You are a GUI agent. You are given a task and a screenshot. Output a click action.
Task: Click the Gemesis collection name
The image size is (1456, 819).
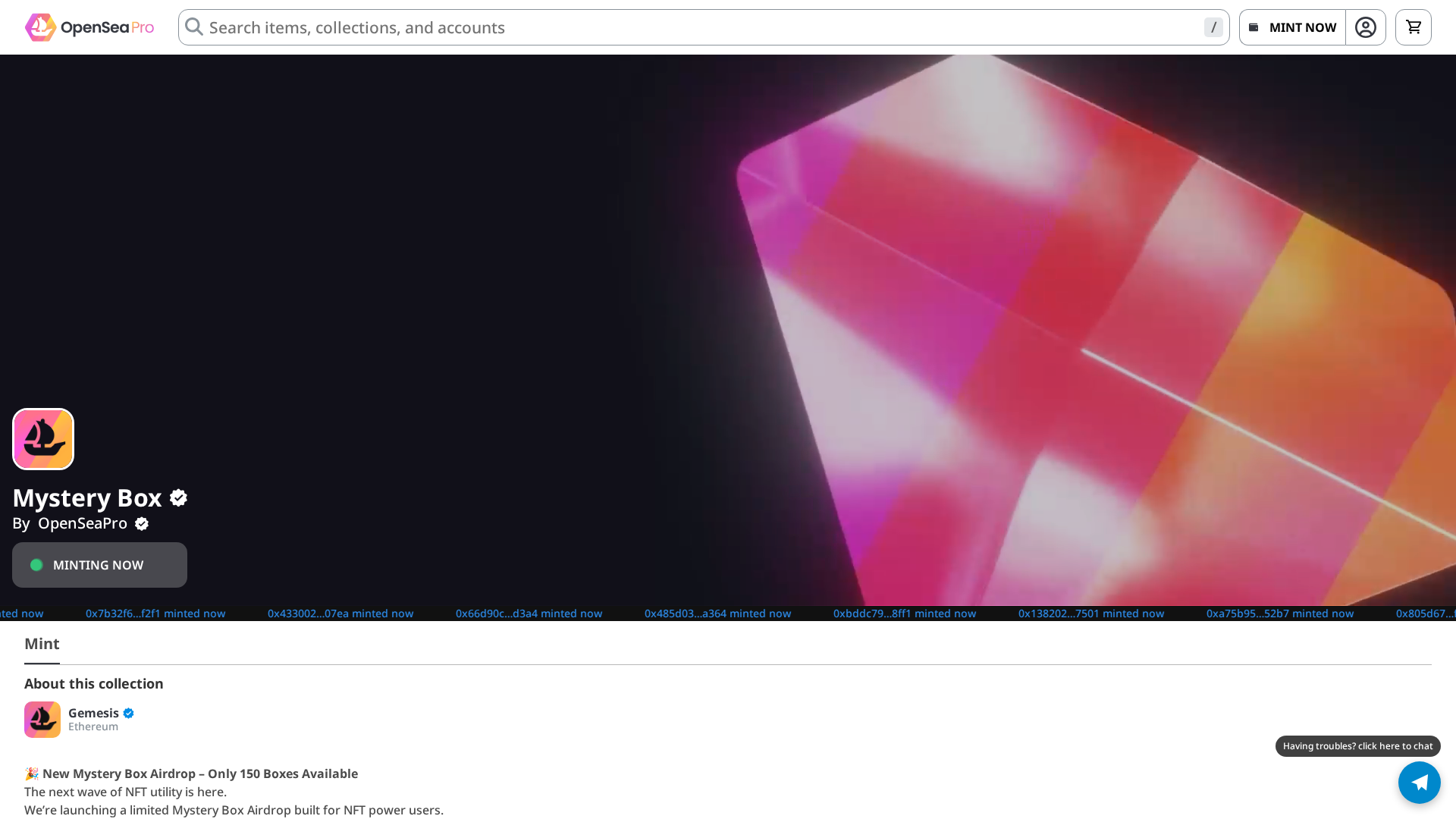[93, 713]
